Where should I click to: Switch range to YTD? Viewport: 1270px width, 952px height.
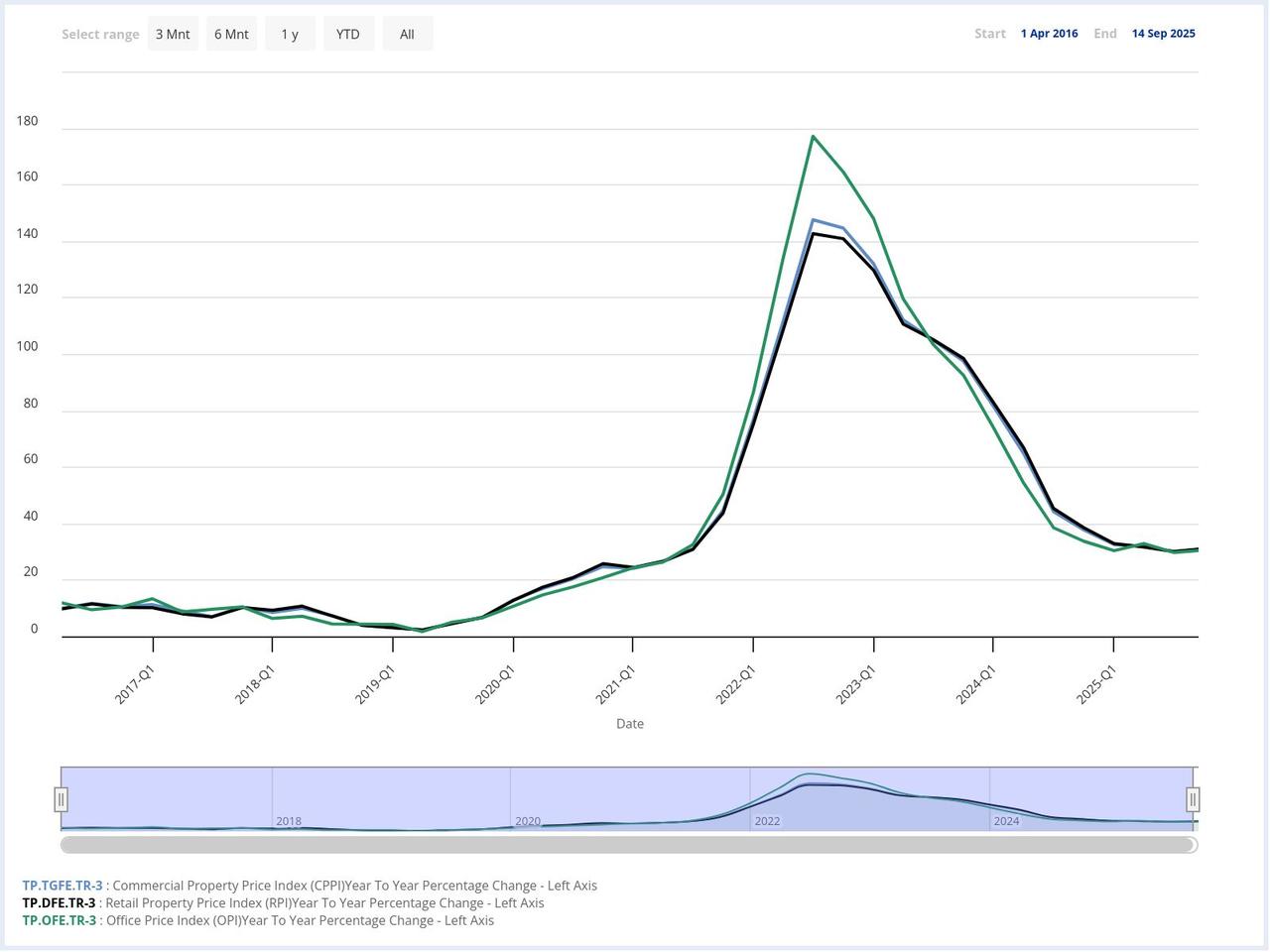click(x=348, y=34)
